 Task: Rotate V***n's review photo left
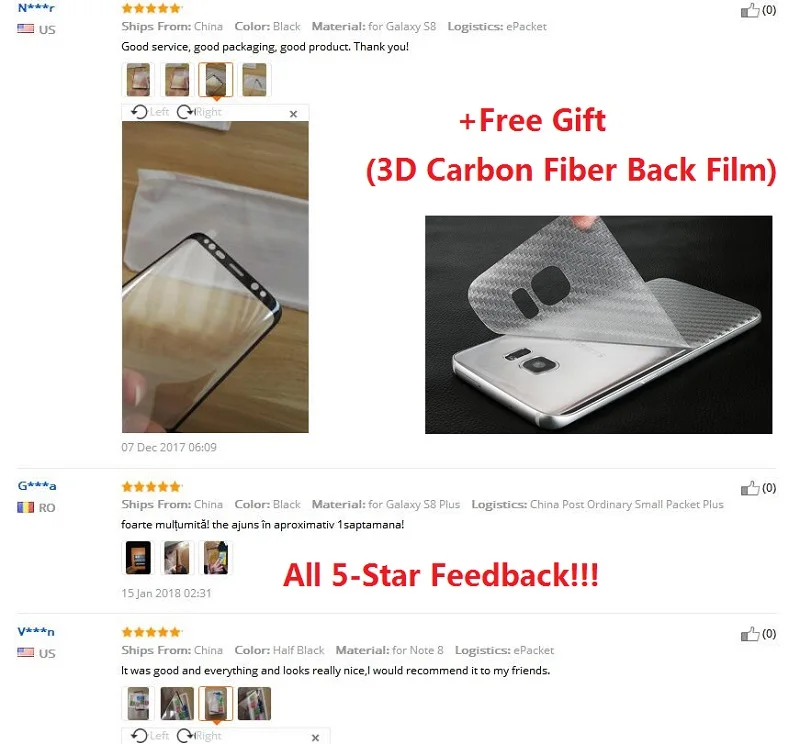pos(149,735)
